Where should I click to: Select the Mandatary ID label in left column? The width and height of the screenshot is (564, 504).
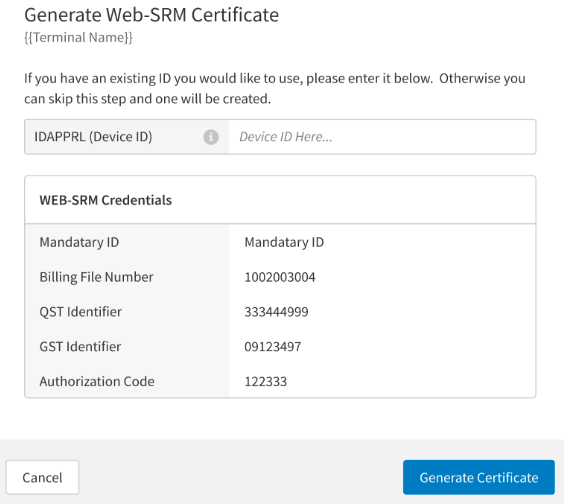coord(79,242)
